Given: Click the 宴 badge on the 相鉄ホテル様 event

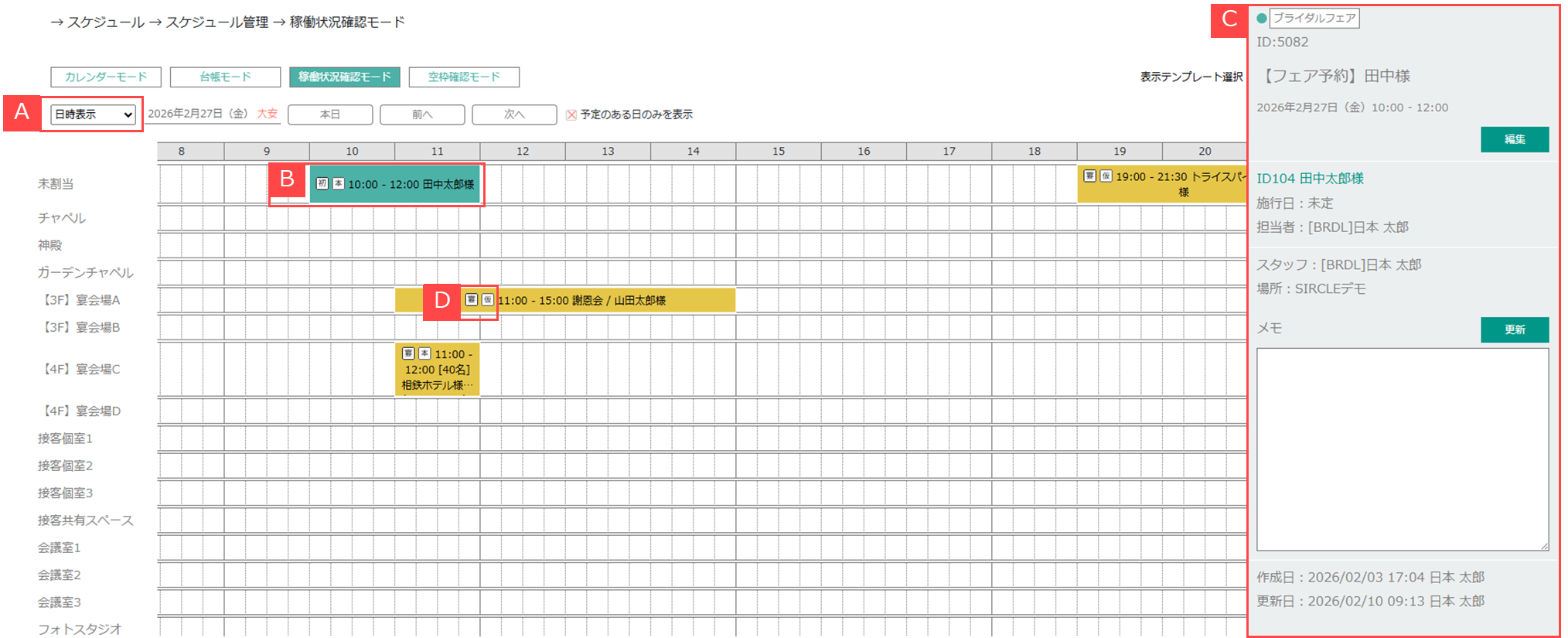Looking at the screenshot, I should point(408,353).
